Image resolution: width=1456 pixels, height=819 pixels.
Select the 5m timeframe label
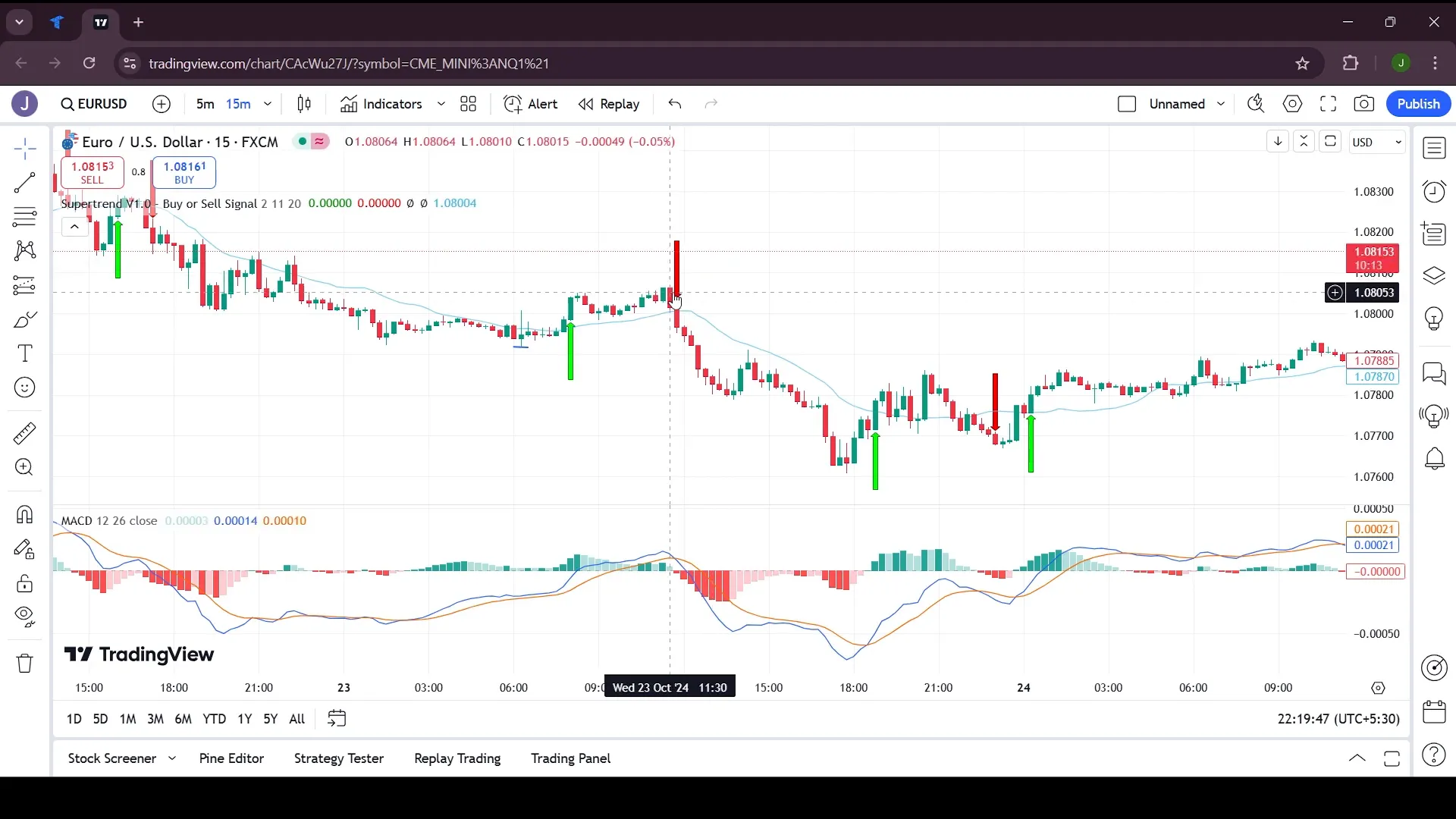click(x=205, y=103)
